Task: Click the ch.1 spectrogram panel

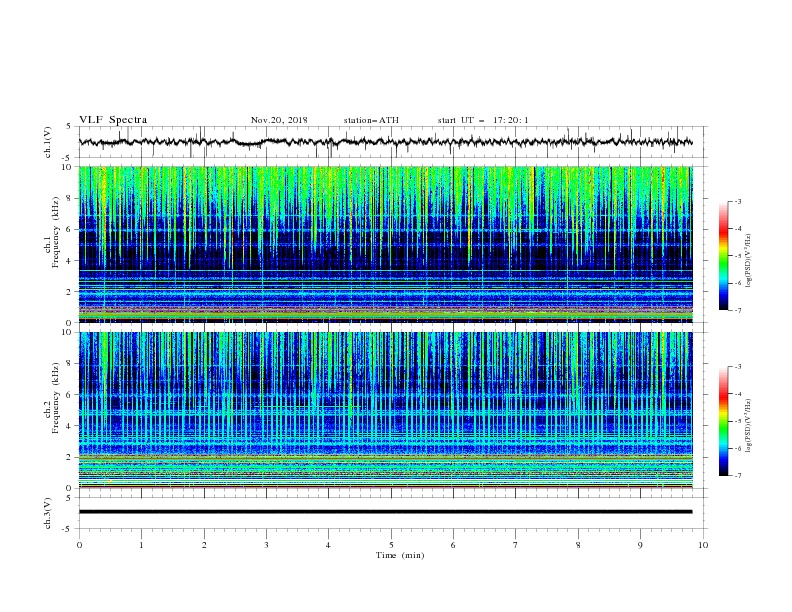Action: [385, 244]
